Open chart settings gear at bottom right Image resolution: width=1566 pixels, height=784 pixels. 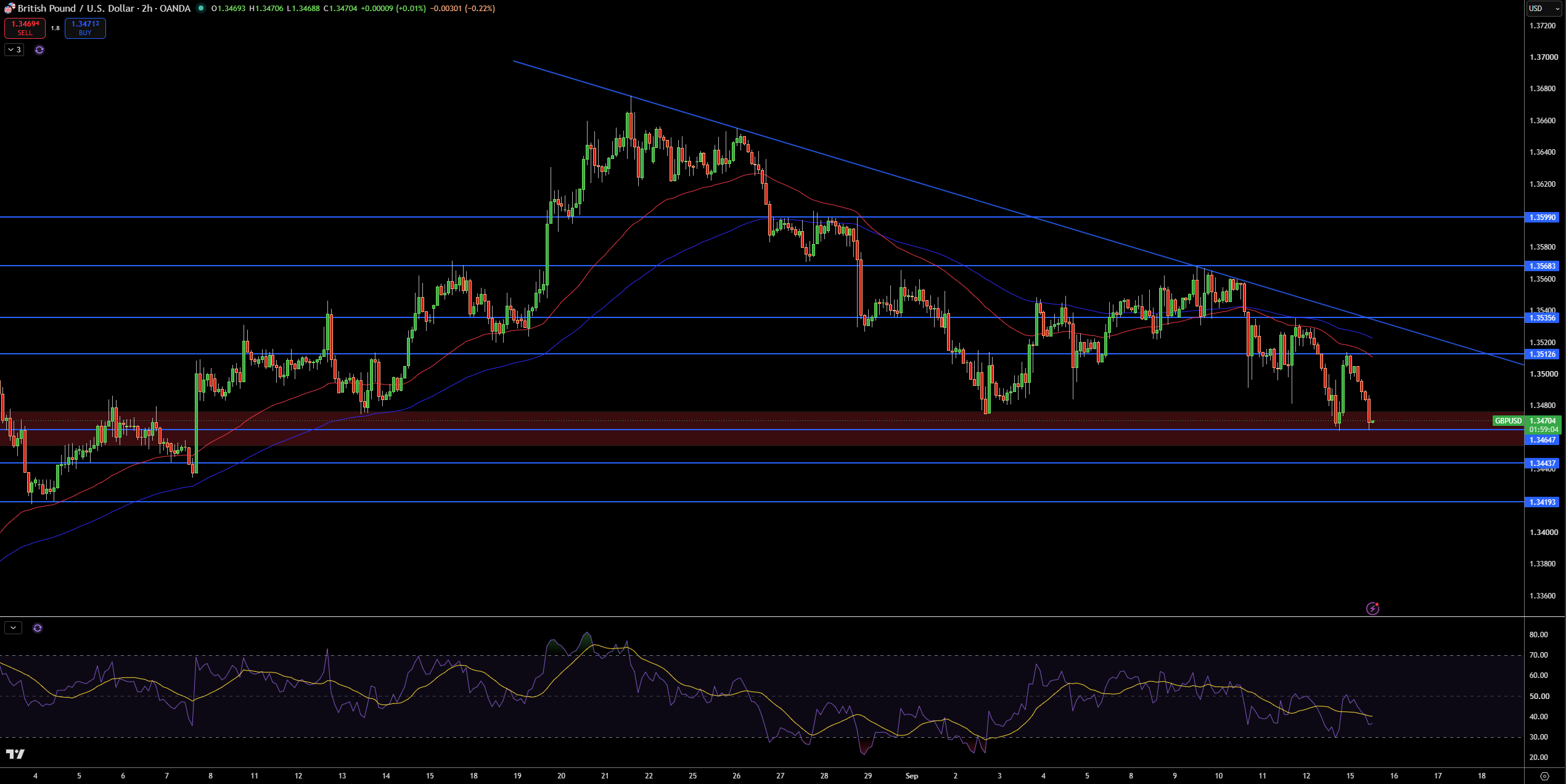[1544, 776]
